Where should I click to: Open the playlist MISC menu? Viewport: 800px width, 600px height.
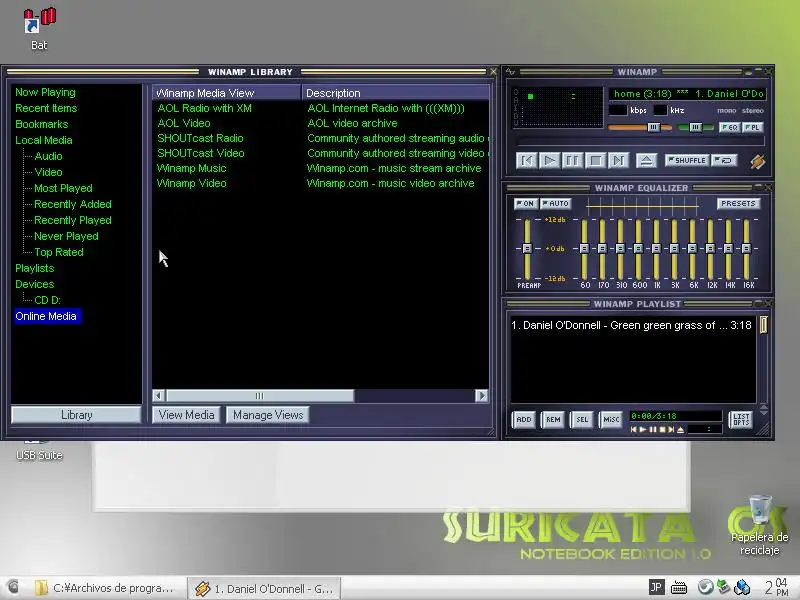pos(611,420)
